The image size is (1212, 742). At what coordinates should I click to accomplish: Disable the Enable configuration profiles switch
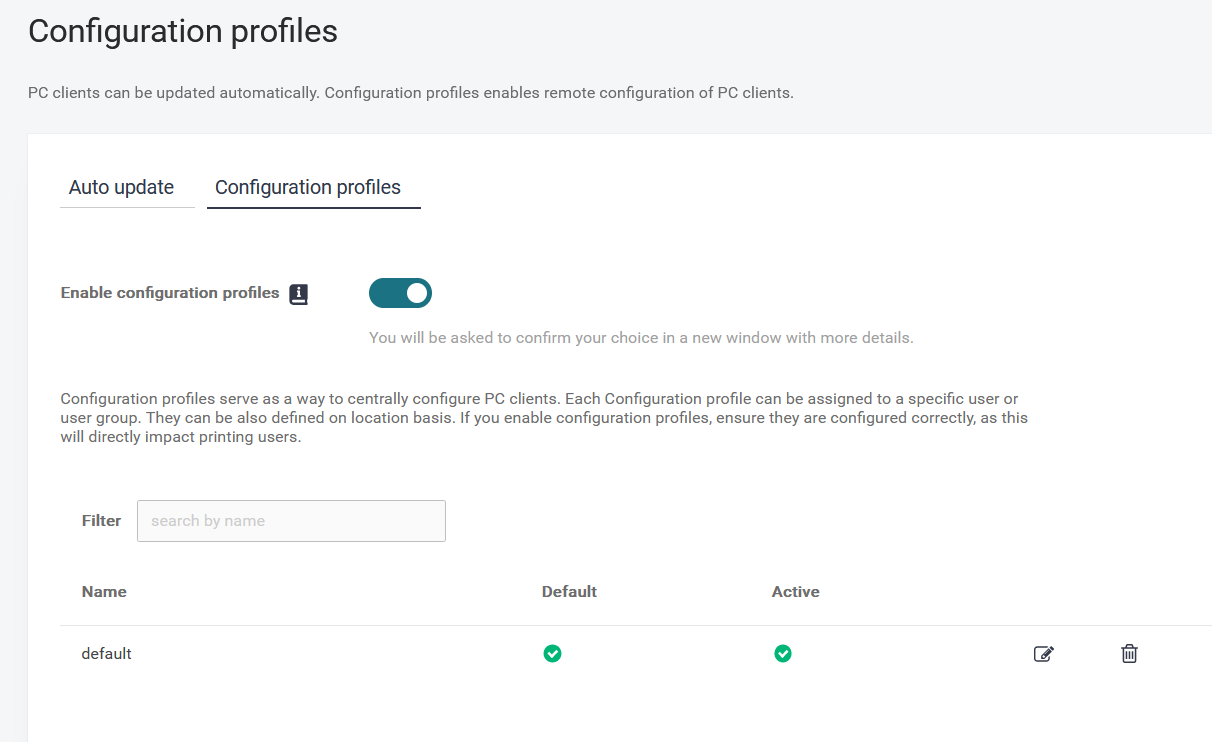coord(400,293)
